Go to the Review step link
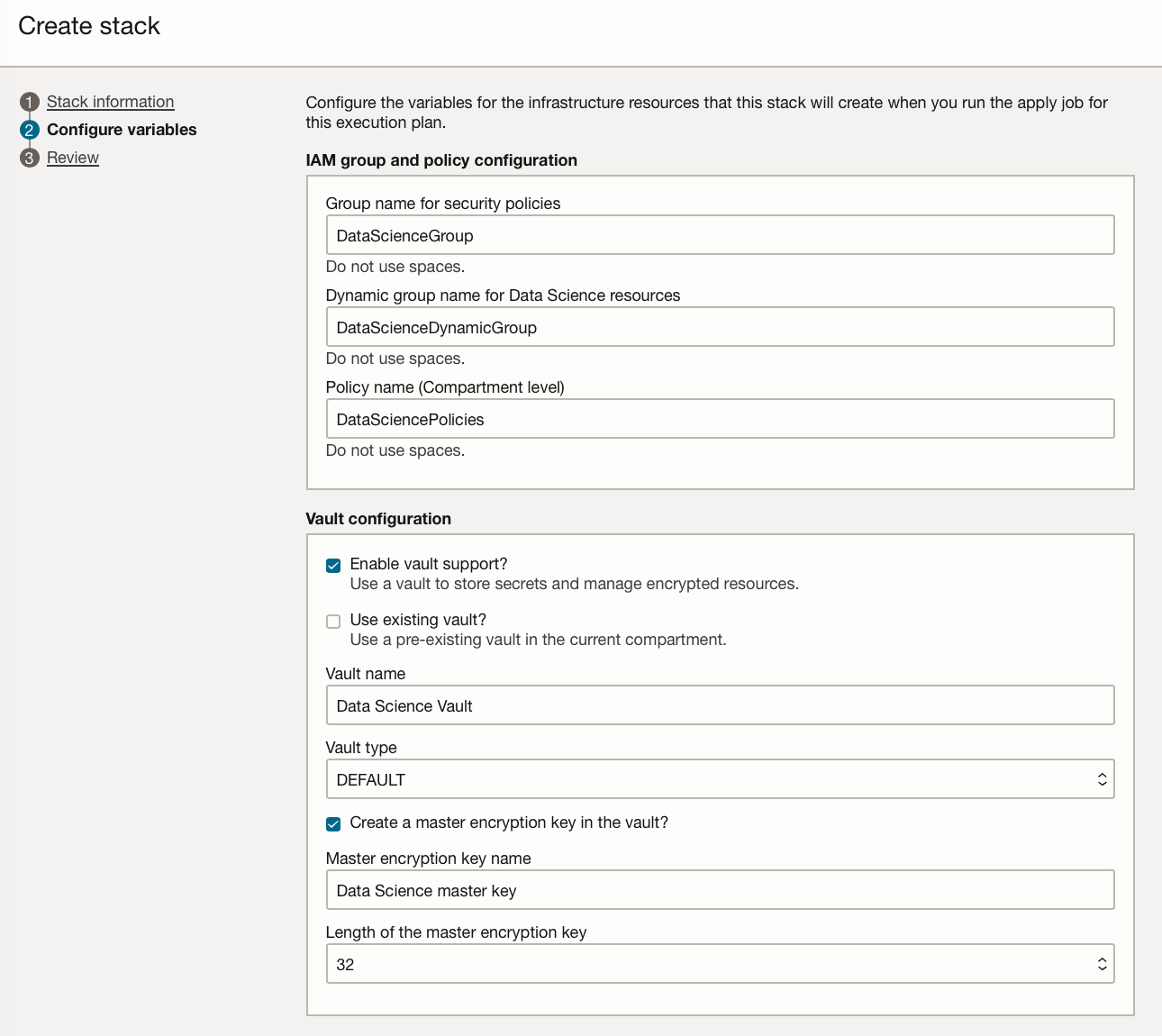The height and width of the screenshot is (1036, 1162). coord(73,158)
